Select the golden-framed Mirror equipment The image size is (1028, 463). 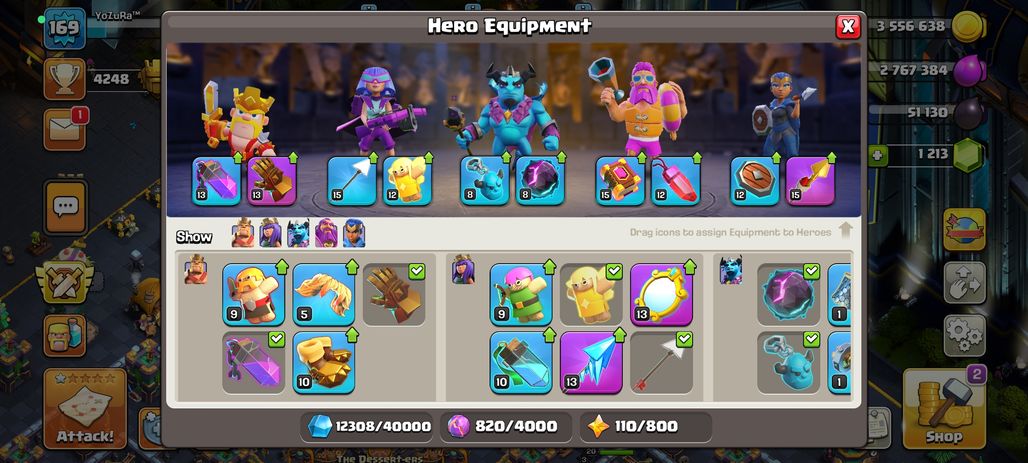[x=662, y=294]
